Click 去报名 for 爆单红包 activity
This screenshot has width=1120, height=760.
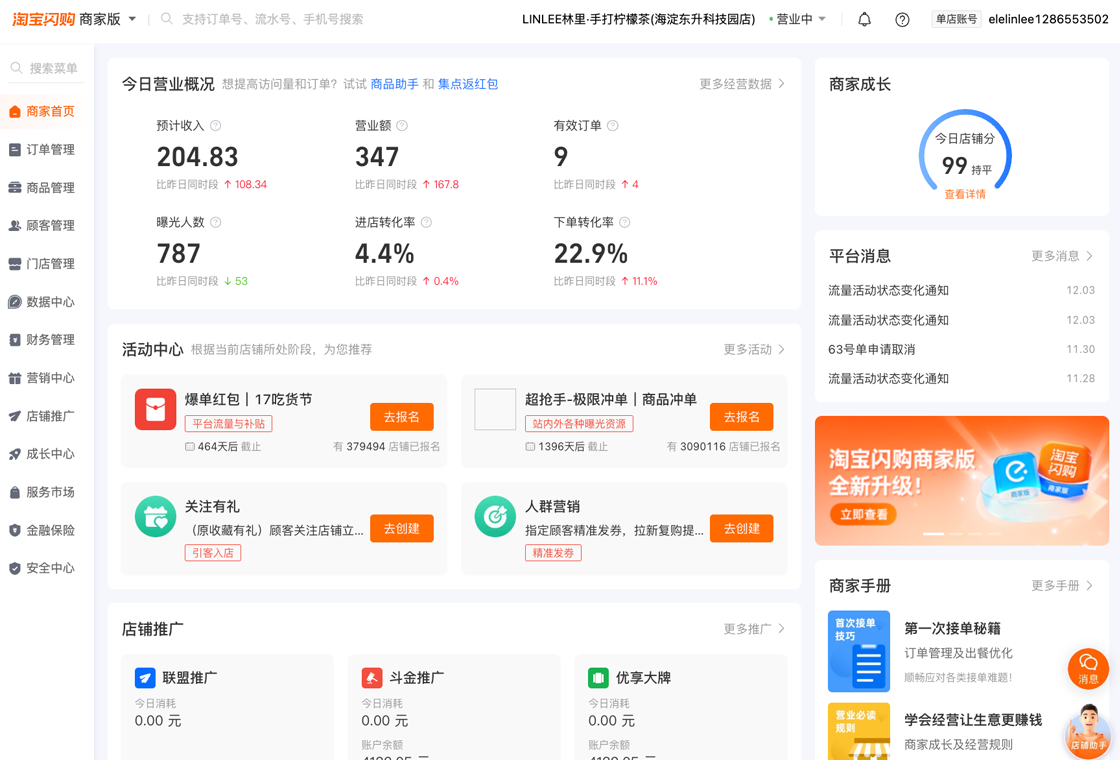[x=401, y=417]
